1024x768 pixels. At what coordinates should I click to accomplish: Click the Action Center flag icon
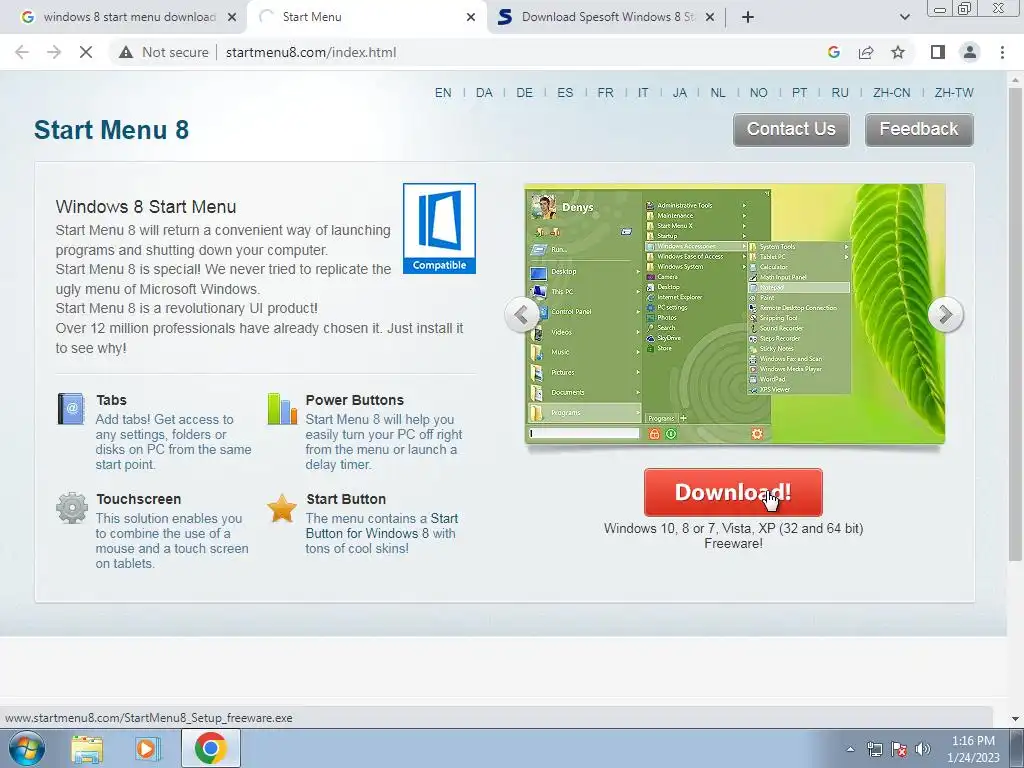tap(899, 749)
